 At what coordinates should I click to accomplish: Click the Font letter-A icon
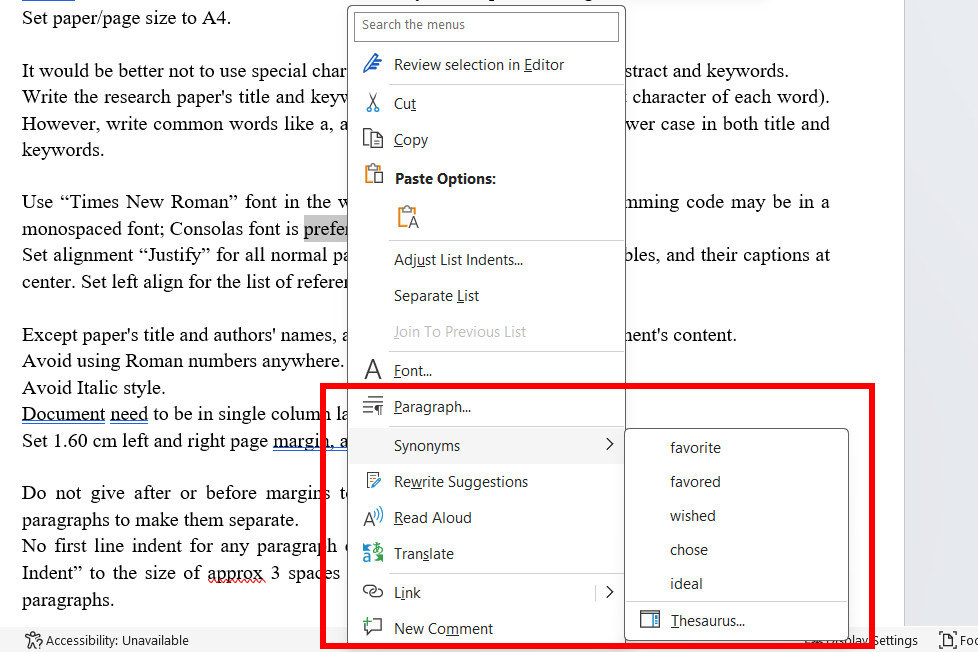click(x=372, y=370)
